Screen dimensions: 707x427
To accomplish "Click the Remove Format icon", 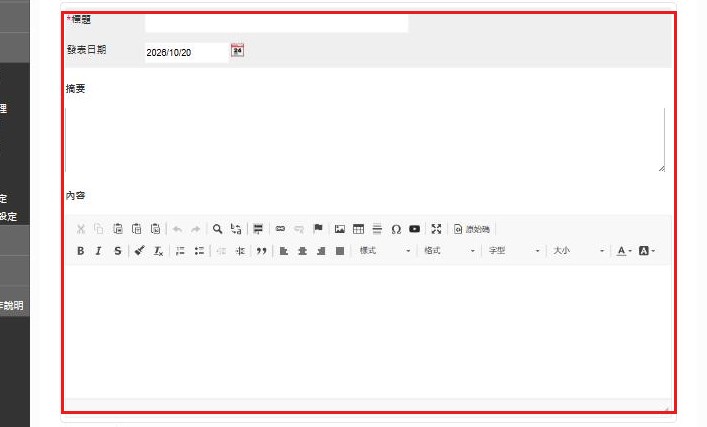I will coord(158,251).
